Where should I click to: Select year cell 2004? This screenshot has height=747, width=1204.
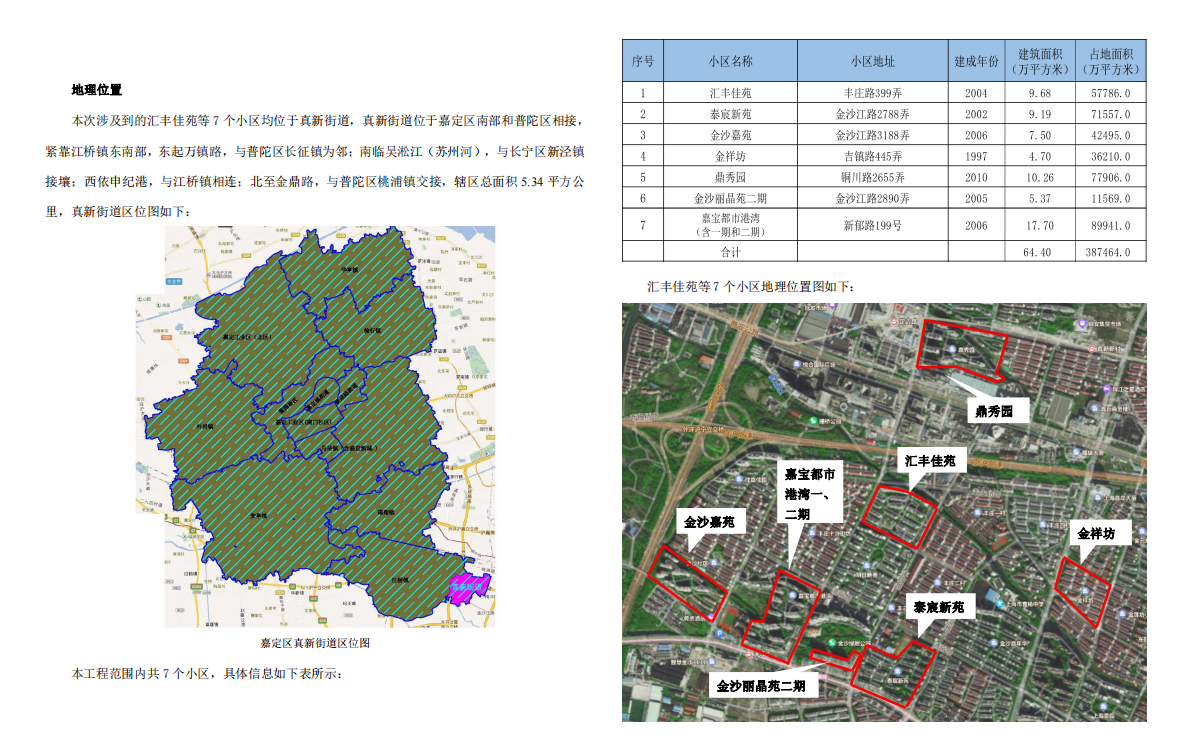click(976, 92)
